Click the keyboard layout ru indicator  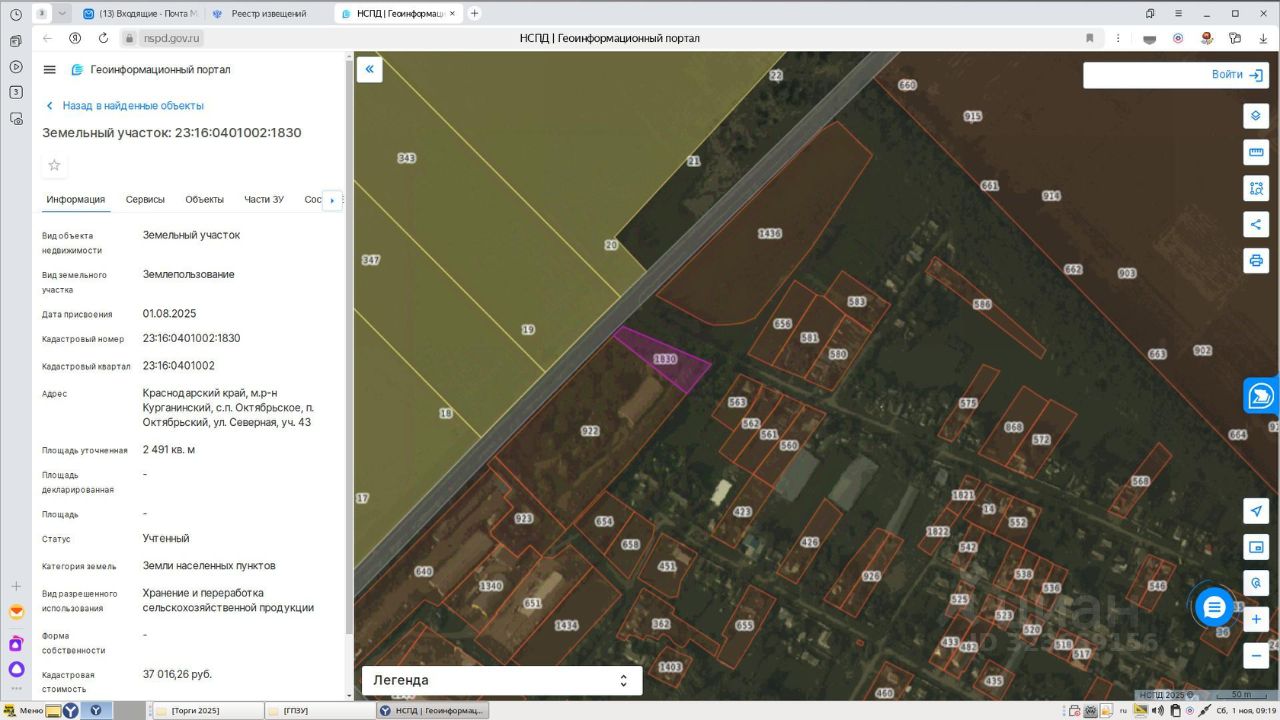click(1123, 710)
